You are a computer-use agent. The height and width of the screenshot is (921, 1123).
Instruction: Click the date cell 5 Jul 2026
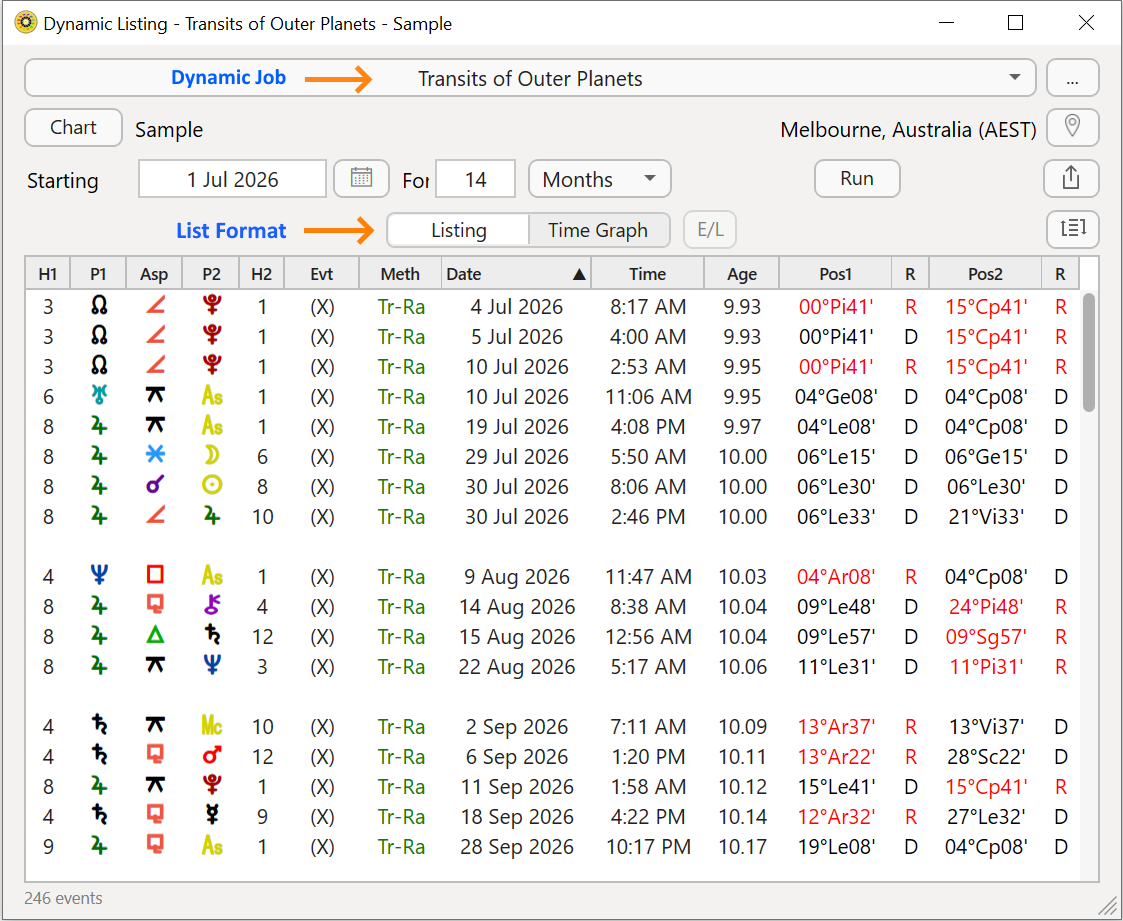(516, 337)
